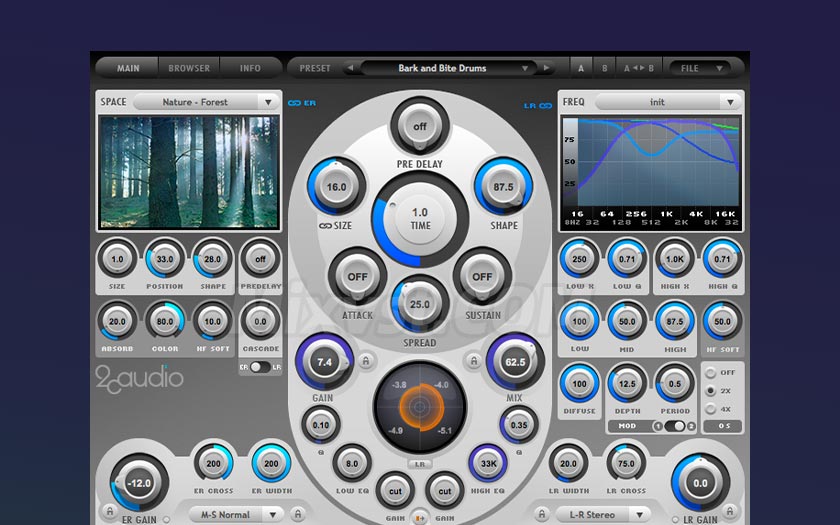Screen dimensions: 840x525
Task: Click the ER CROSS 200 knob
Action: click(213, 463)
